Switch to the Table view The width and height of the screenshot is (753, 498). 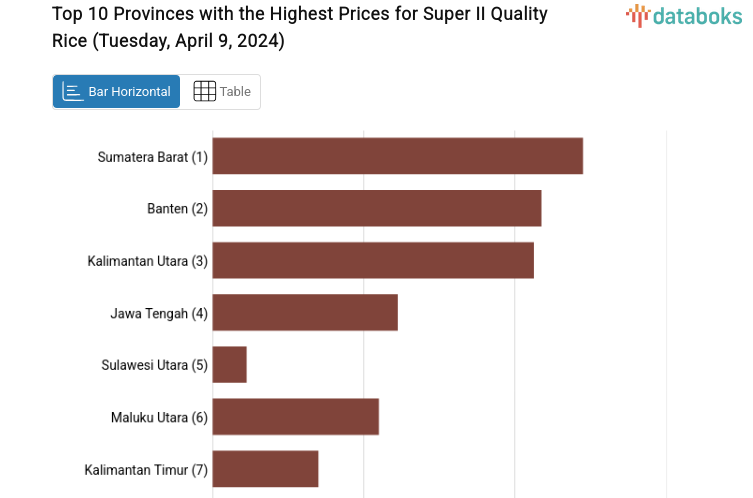tap(221, 91)
